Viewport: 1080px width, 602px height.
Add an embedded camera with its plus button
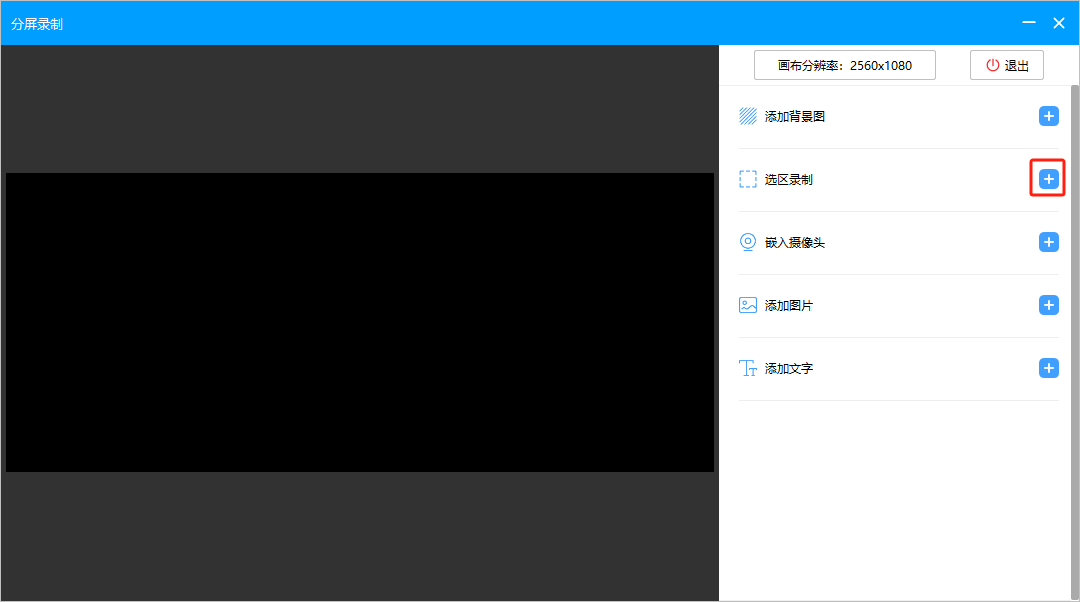click(x=1048, y=242)
